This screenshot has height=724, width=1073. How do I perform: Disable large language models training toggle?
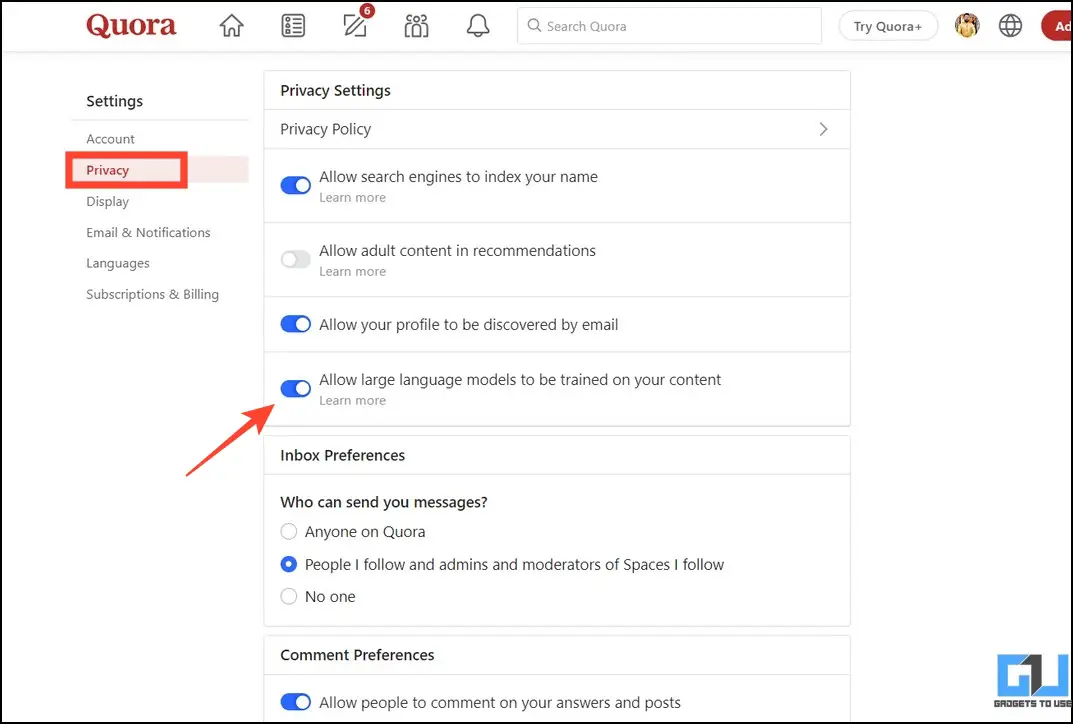(x=296, y=389)
